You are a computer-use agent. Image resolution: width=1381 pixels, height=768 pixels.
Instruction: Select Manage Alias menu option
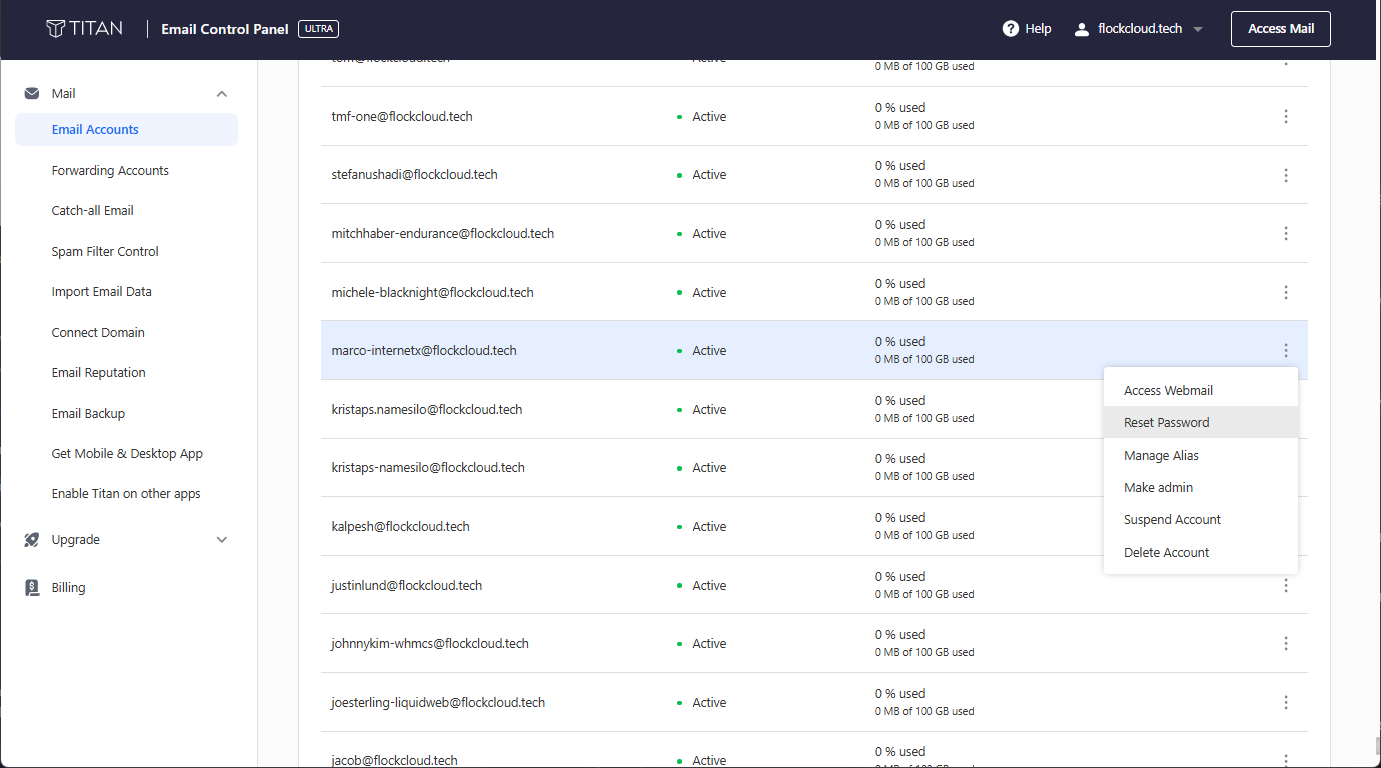pyautogui.click(x=1201, y=456)
